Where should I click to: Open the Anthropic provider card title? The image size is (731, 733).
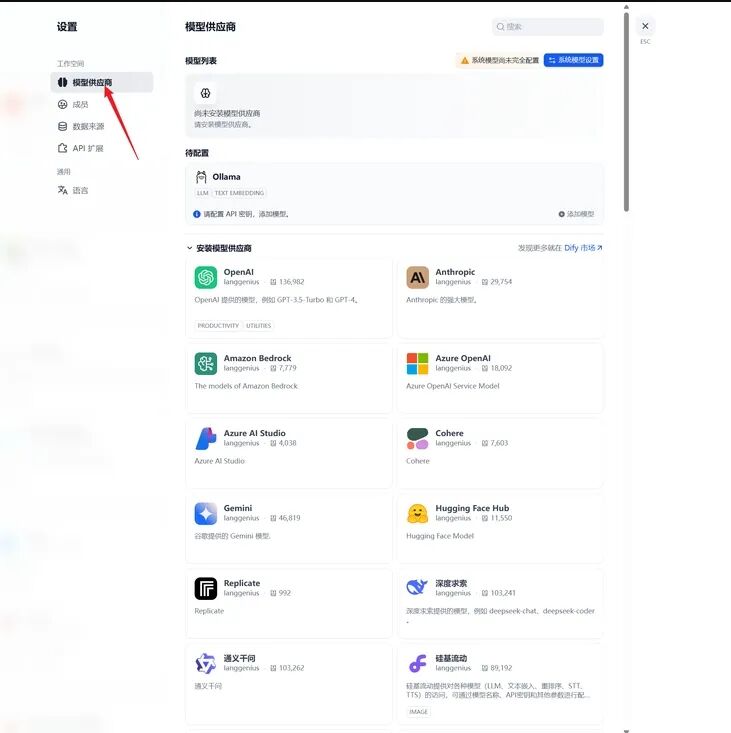coord(455,272)
